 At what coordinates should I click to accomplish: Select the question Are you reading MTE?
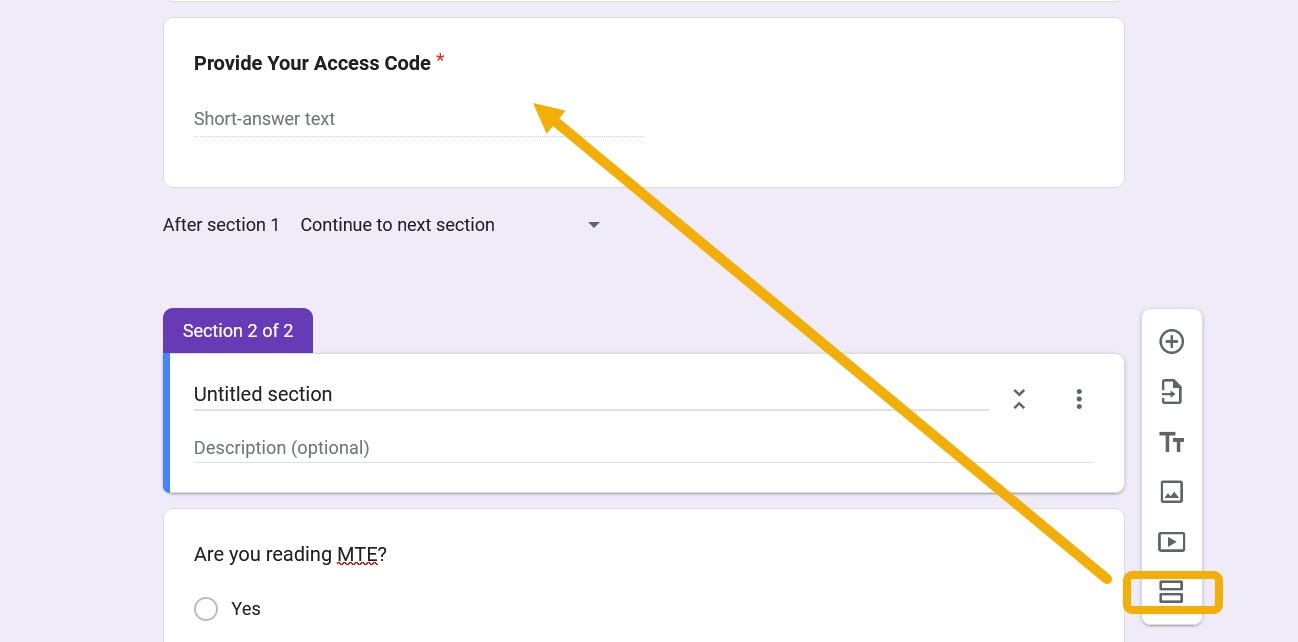tap(290, 554)
